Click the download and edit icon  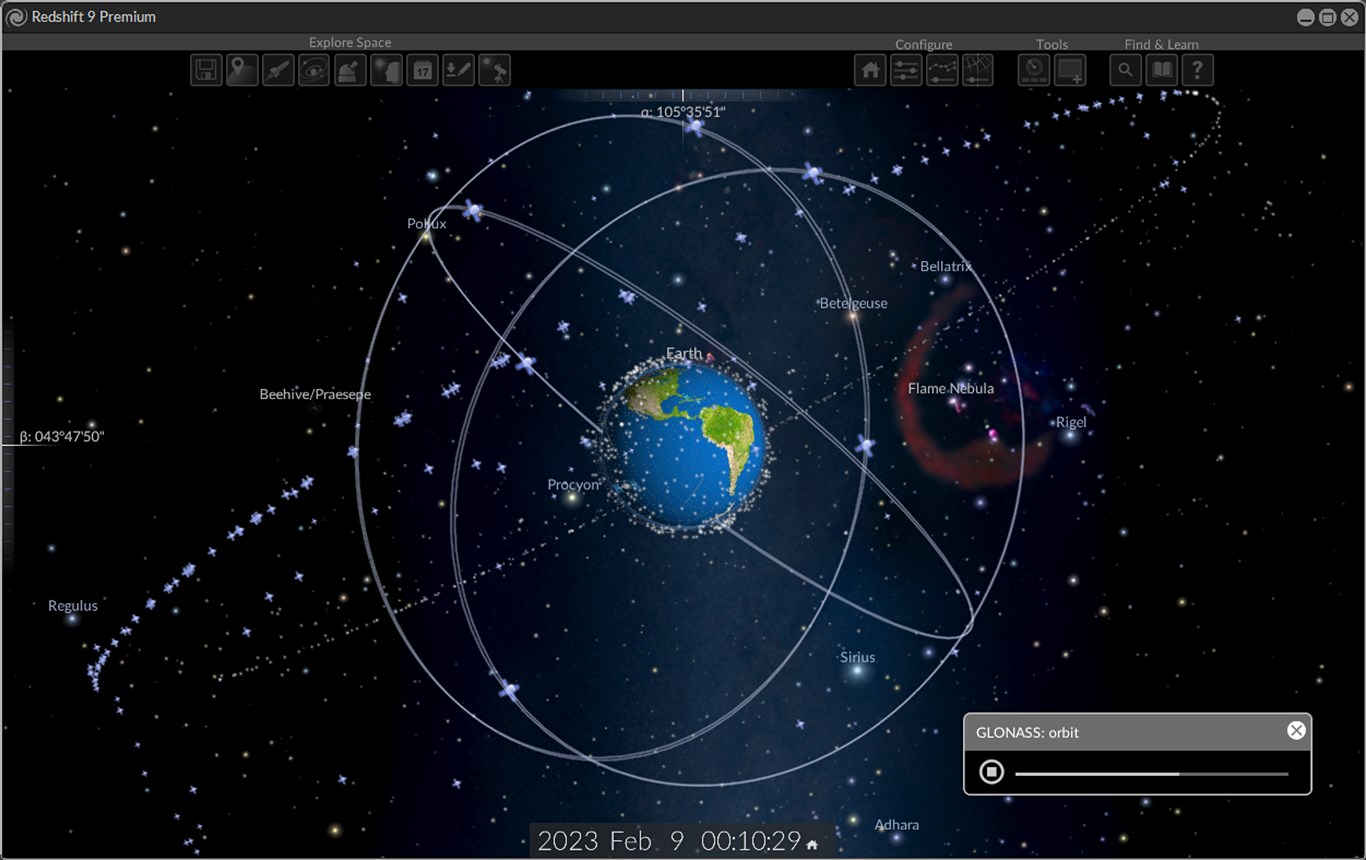click(458, 70)
